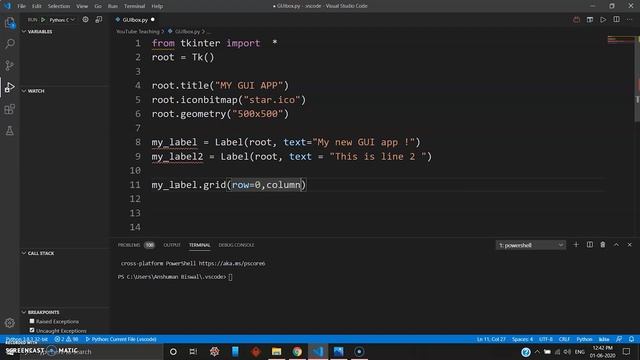
Task: Select the GUIbox.py editor tab
Action: click(135, 20)
